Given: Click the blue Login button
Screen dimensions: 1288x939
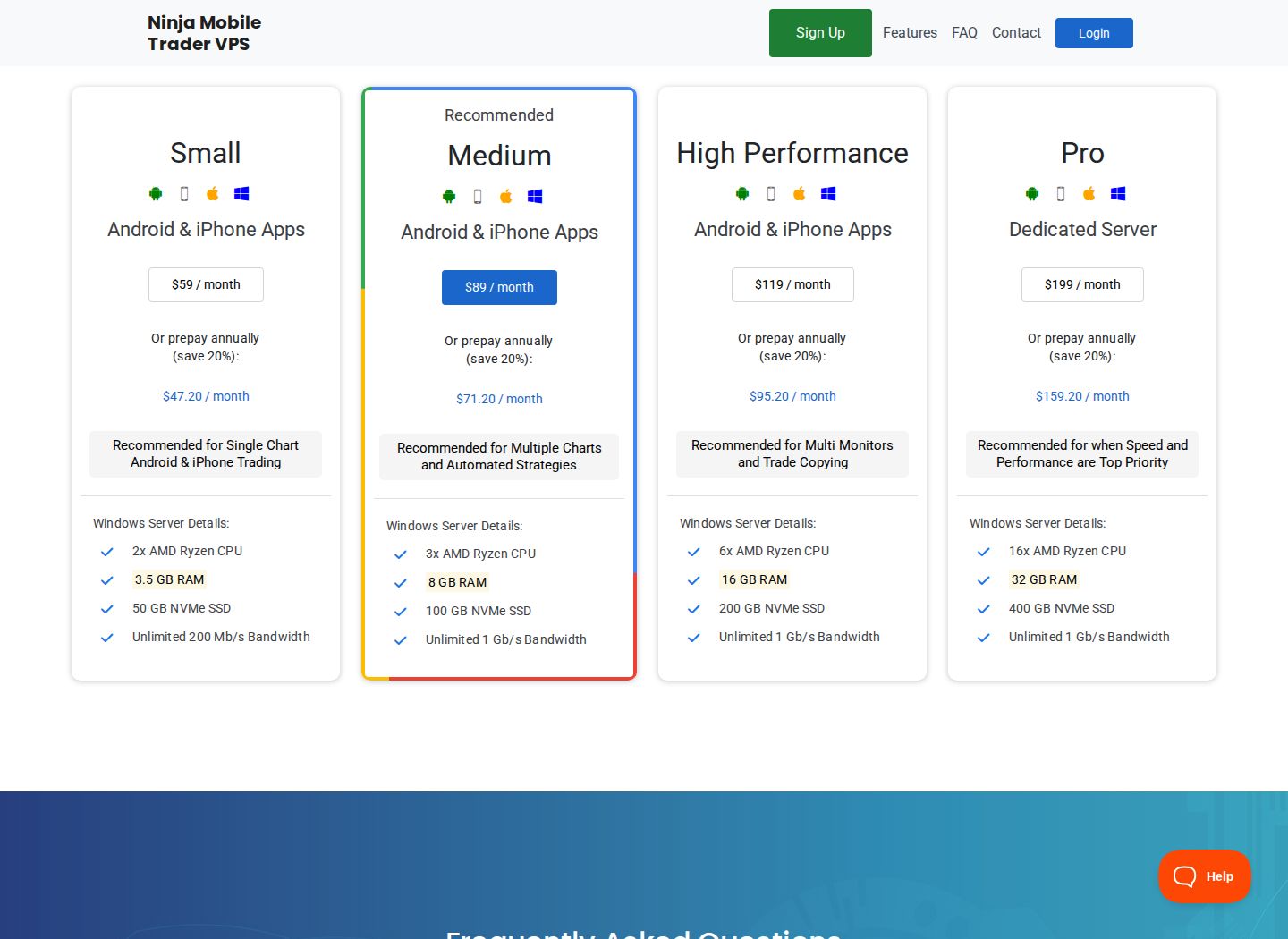Looking at the screenshot, I should coord(1094,33).
